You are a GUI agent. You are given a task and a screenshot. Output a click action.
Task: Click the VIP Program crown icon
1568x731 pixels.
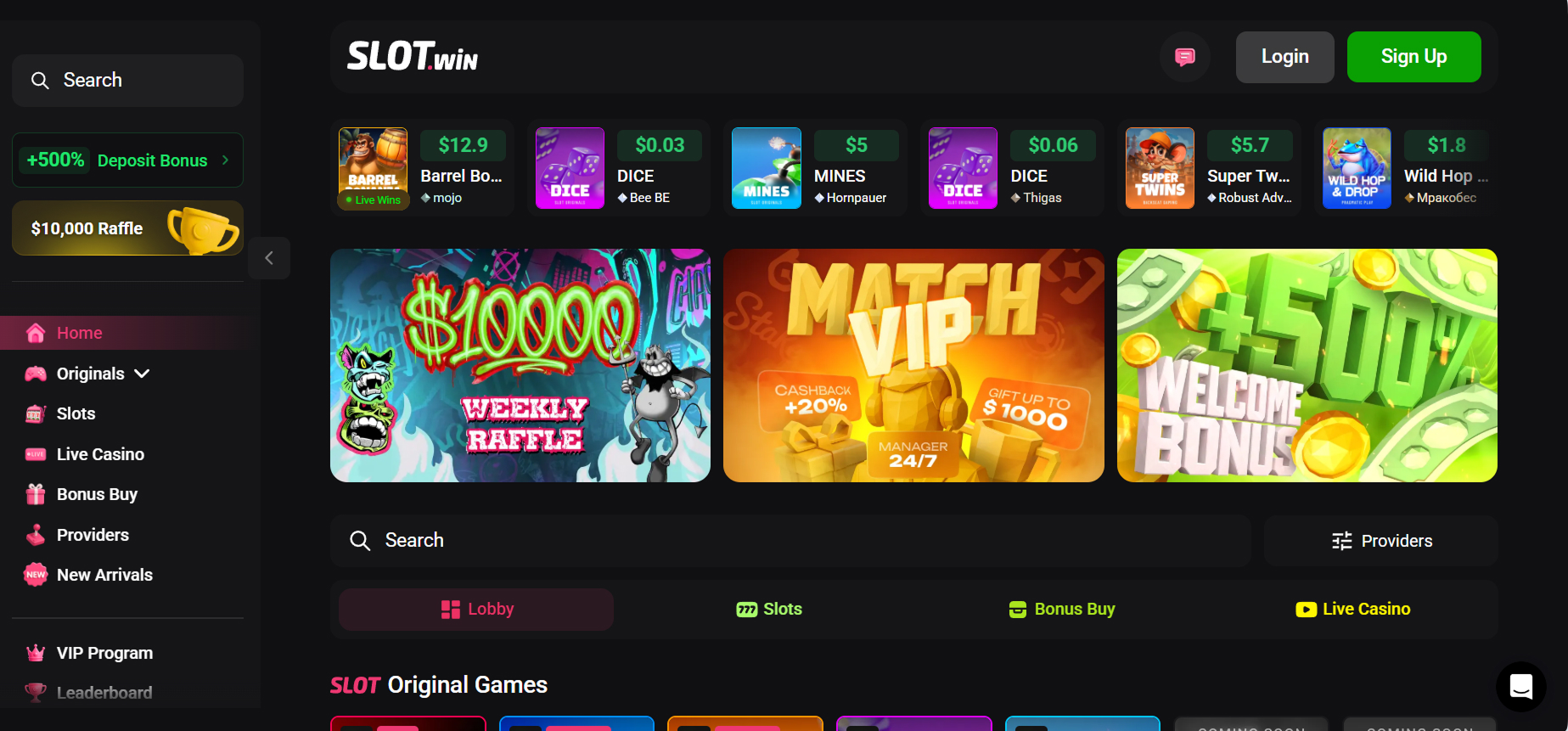click(36, 653)
